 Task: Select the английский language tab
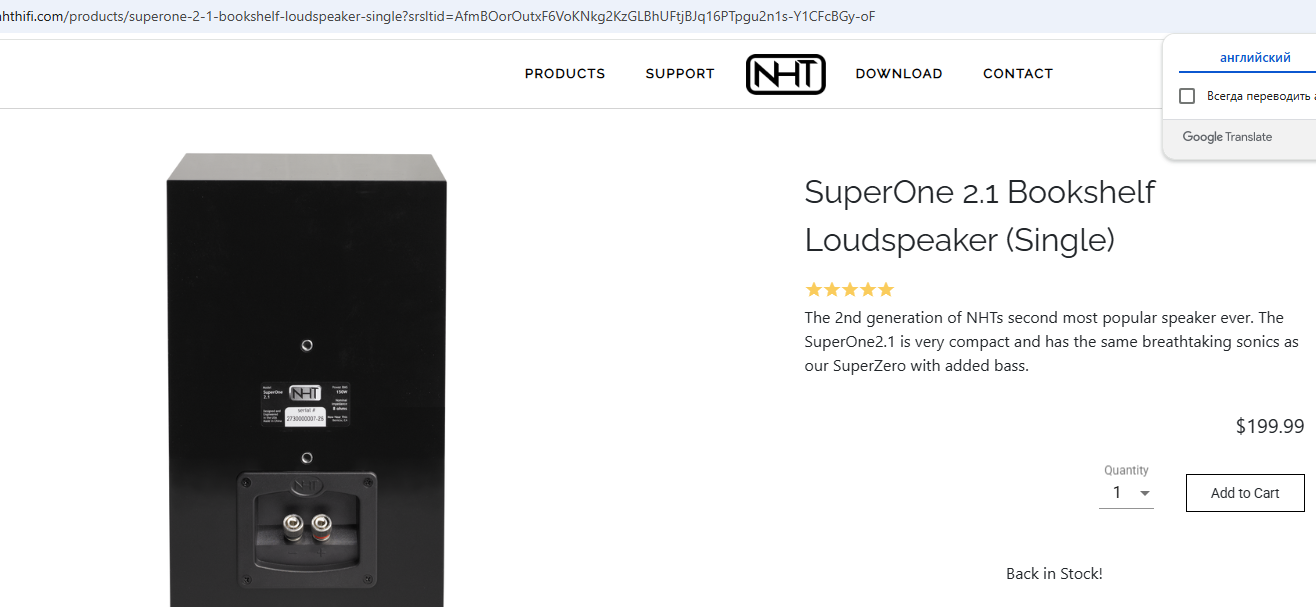1255,58
